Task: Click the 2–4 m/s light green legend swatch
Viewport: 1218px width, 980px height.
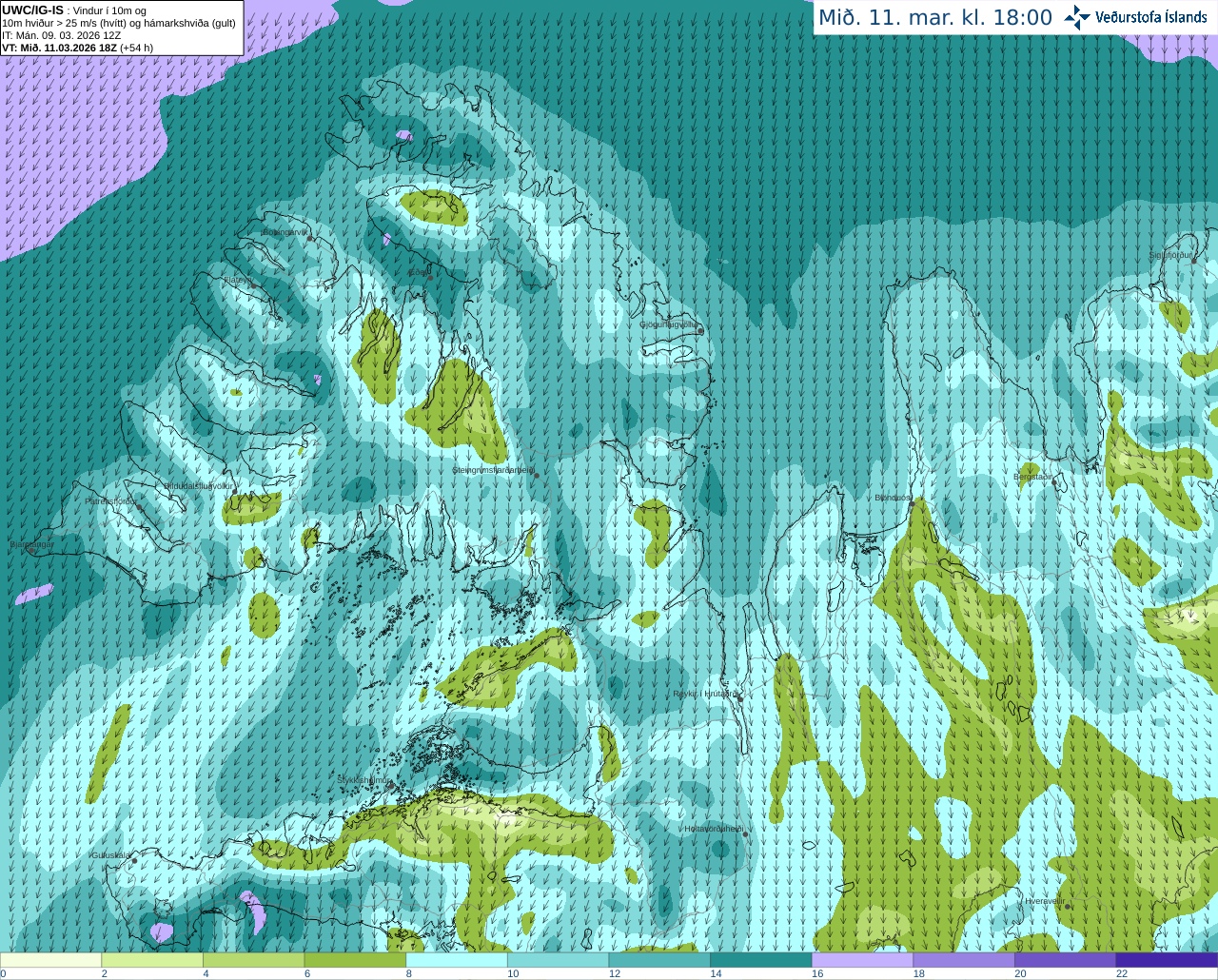Action: 152,960
